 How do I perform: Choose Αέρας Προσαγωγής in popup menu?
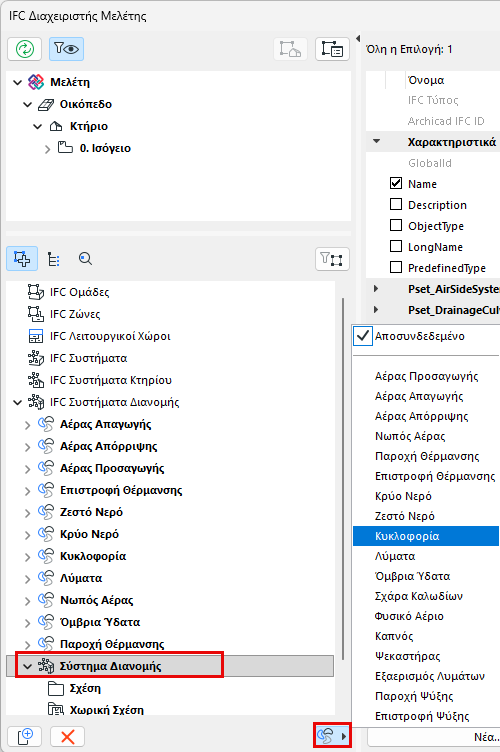pyautogui.click(x=426, y=376)
